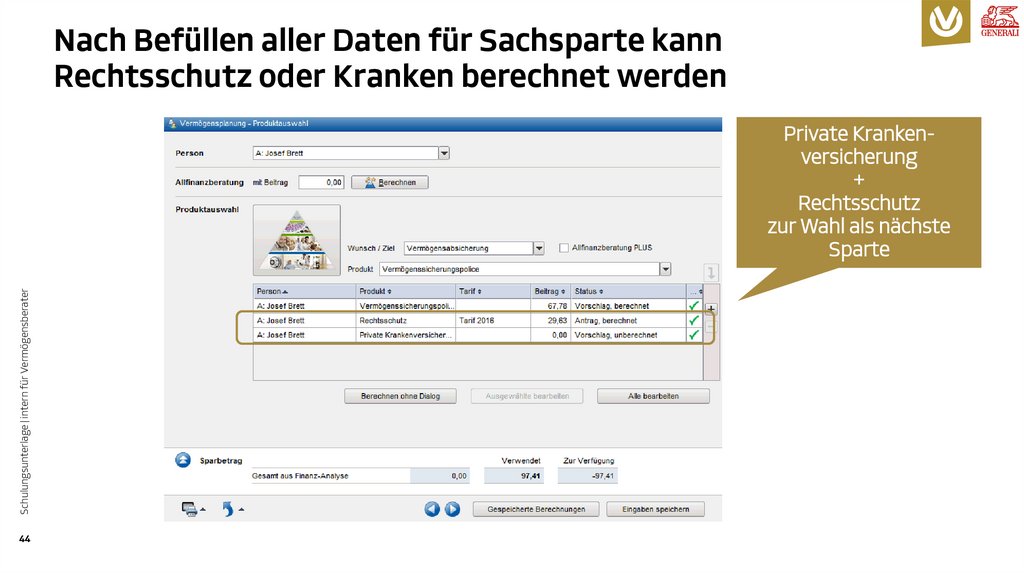The height and width of the screenshot is (574, 1024).
Task: Click green checkmark in Vermögenssicherungspolice row
Action: [x=694, y=306]
